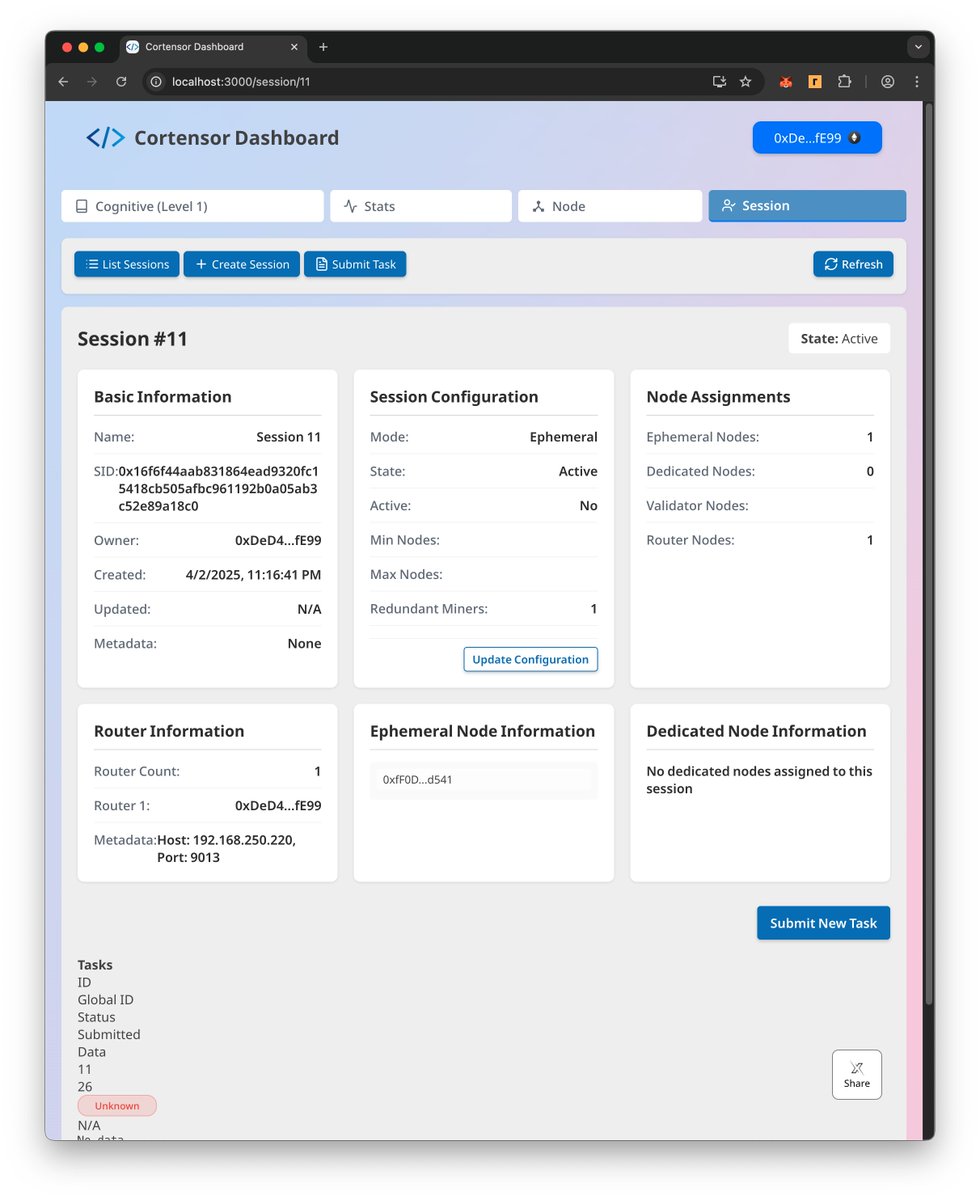Click the Submit Task toolbar button
Image resolution: width=980 pixels, height=1200 pixels.
[355, 264]
